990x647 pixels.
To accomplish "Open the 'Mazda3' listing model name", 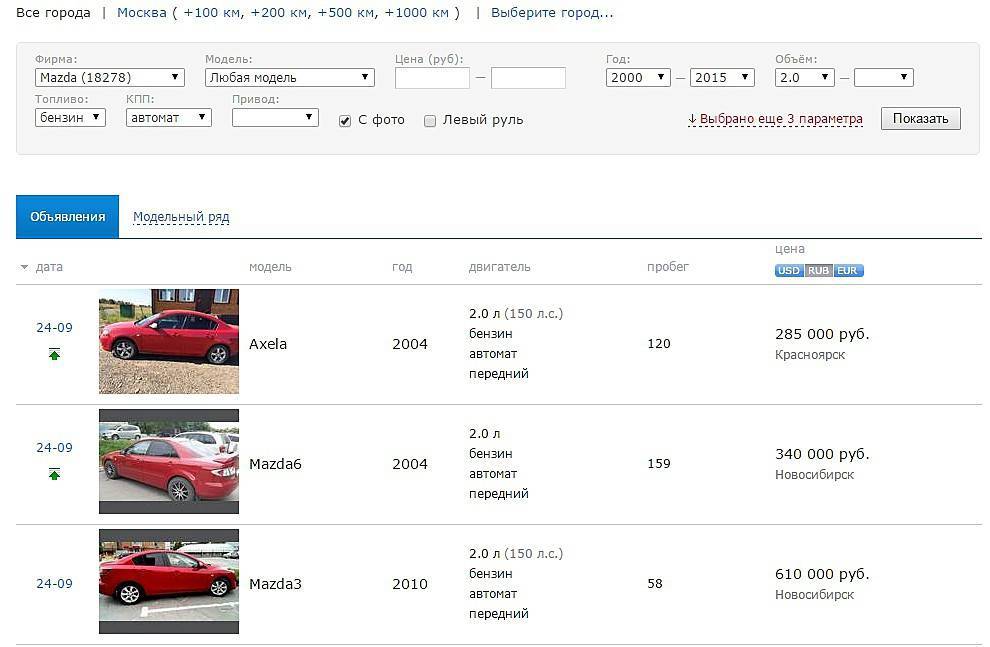I will (275, 584).
